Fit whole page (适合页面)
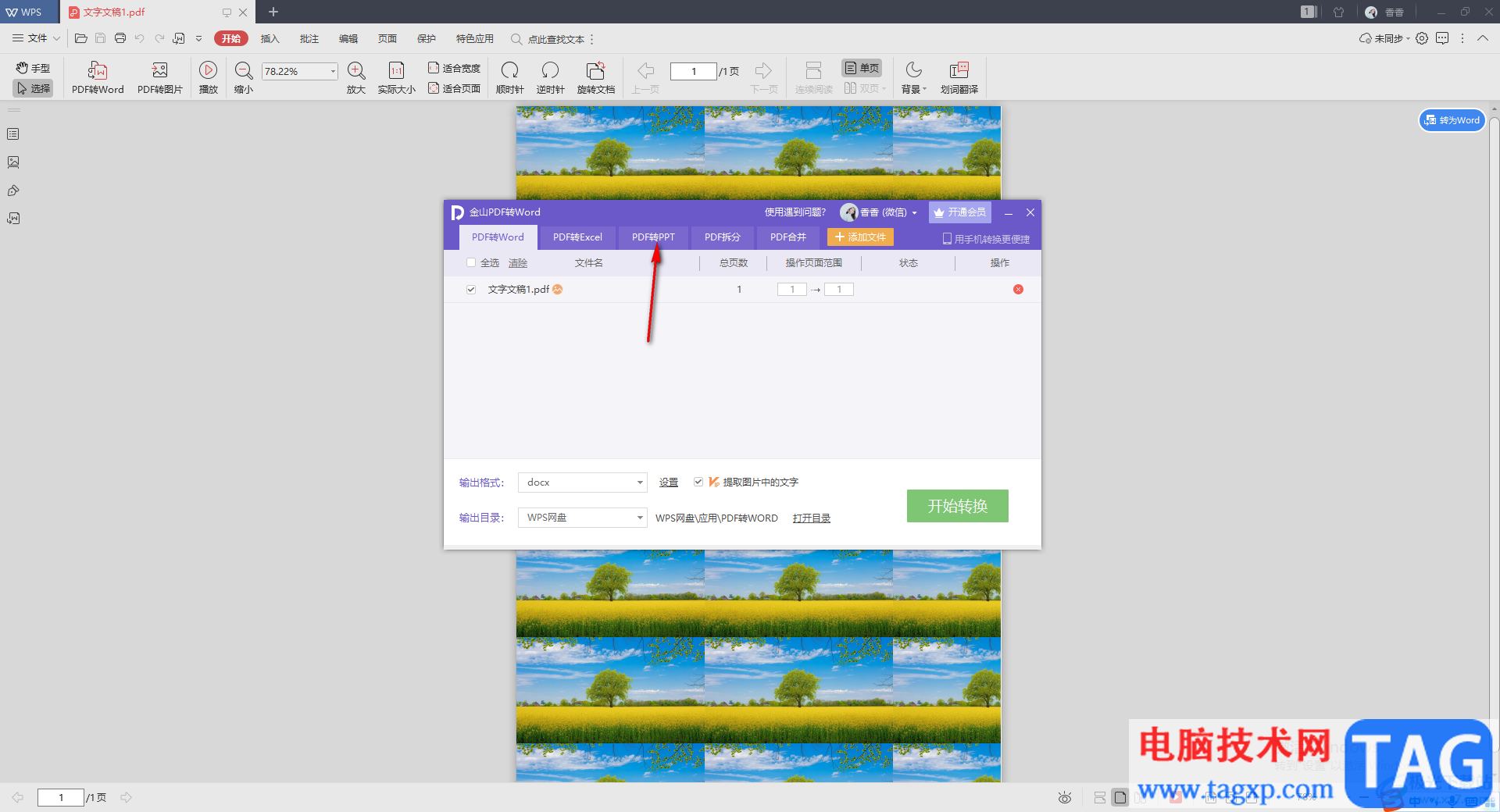This screenshot has width=1500, height=812. click(454, 88)
